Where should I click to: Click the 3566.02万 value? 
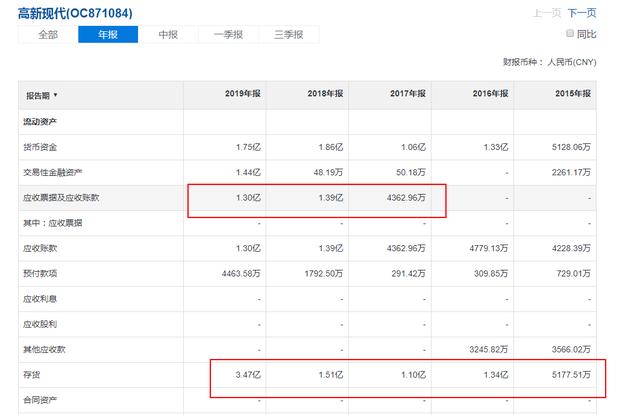(571, 349)
